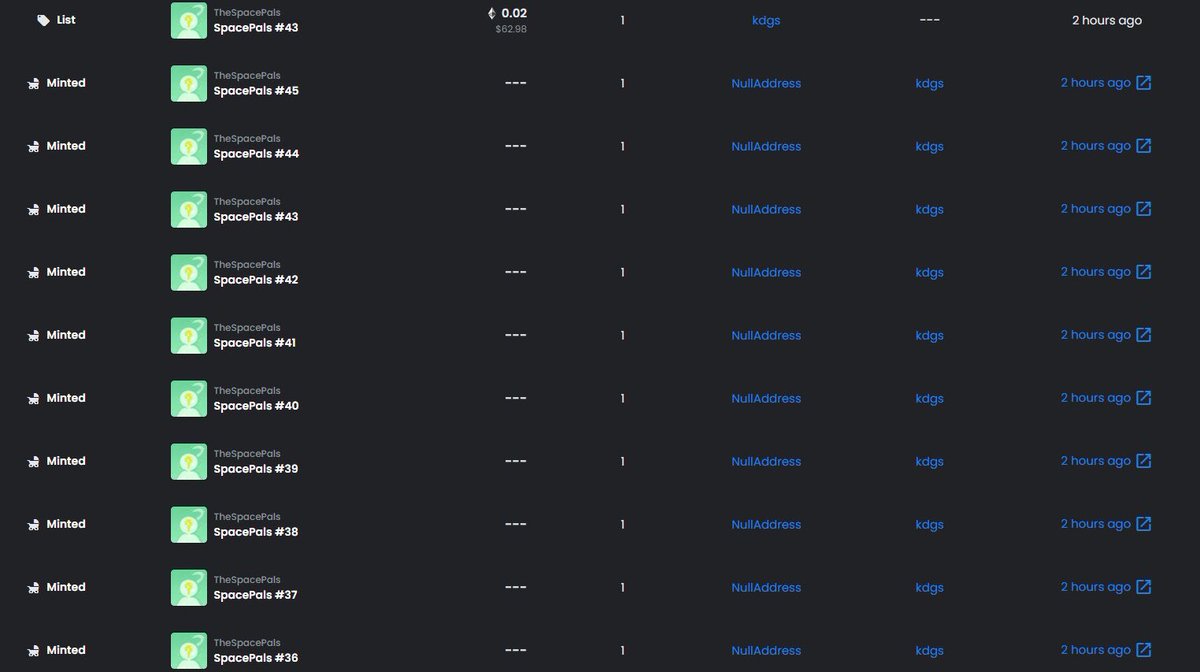Click NullAddress link for SpacePals #38
This screenshot has width=1200, height=672.
point(766,525)
